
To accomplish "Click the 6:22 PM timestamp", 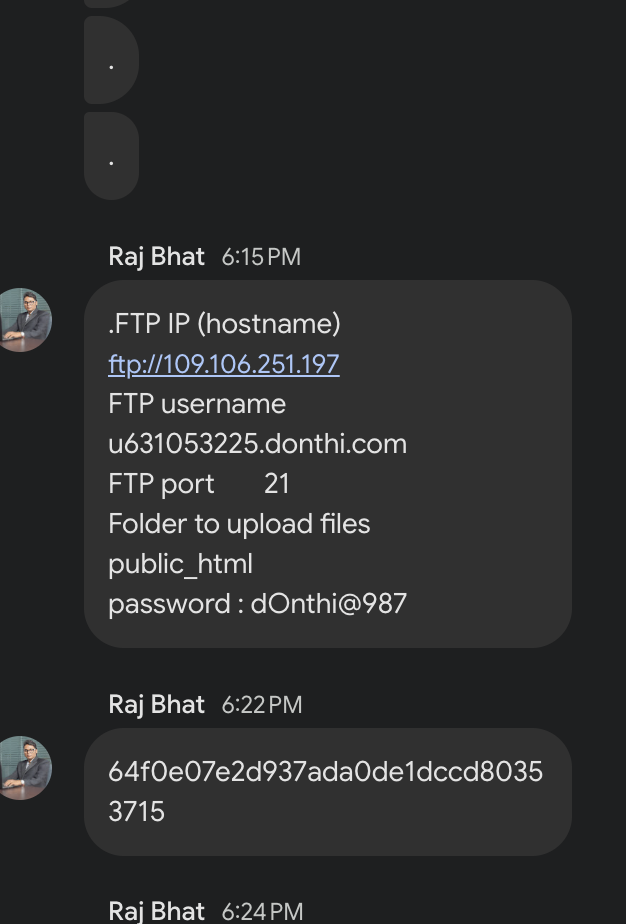I will click(261, 705).
